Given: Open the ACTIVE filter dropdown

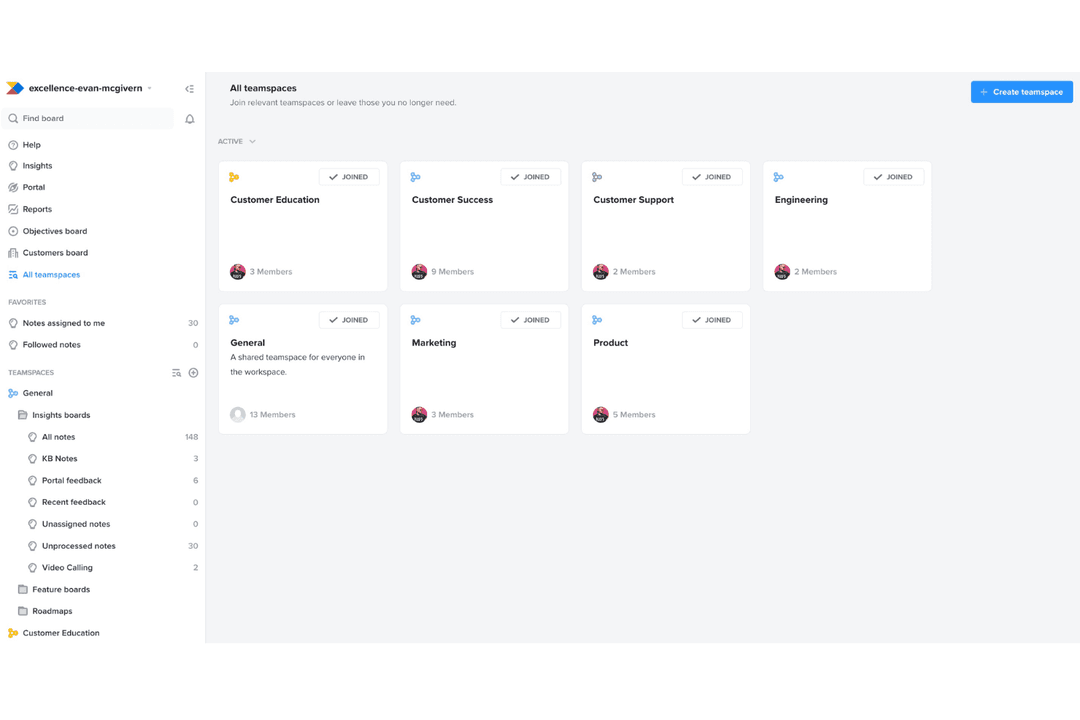Looking at the screenshot, I should pos(237,141).
